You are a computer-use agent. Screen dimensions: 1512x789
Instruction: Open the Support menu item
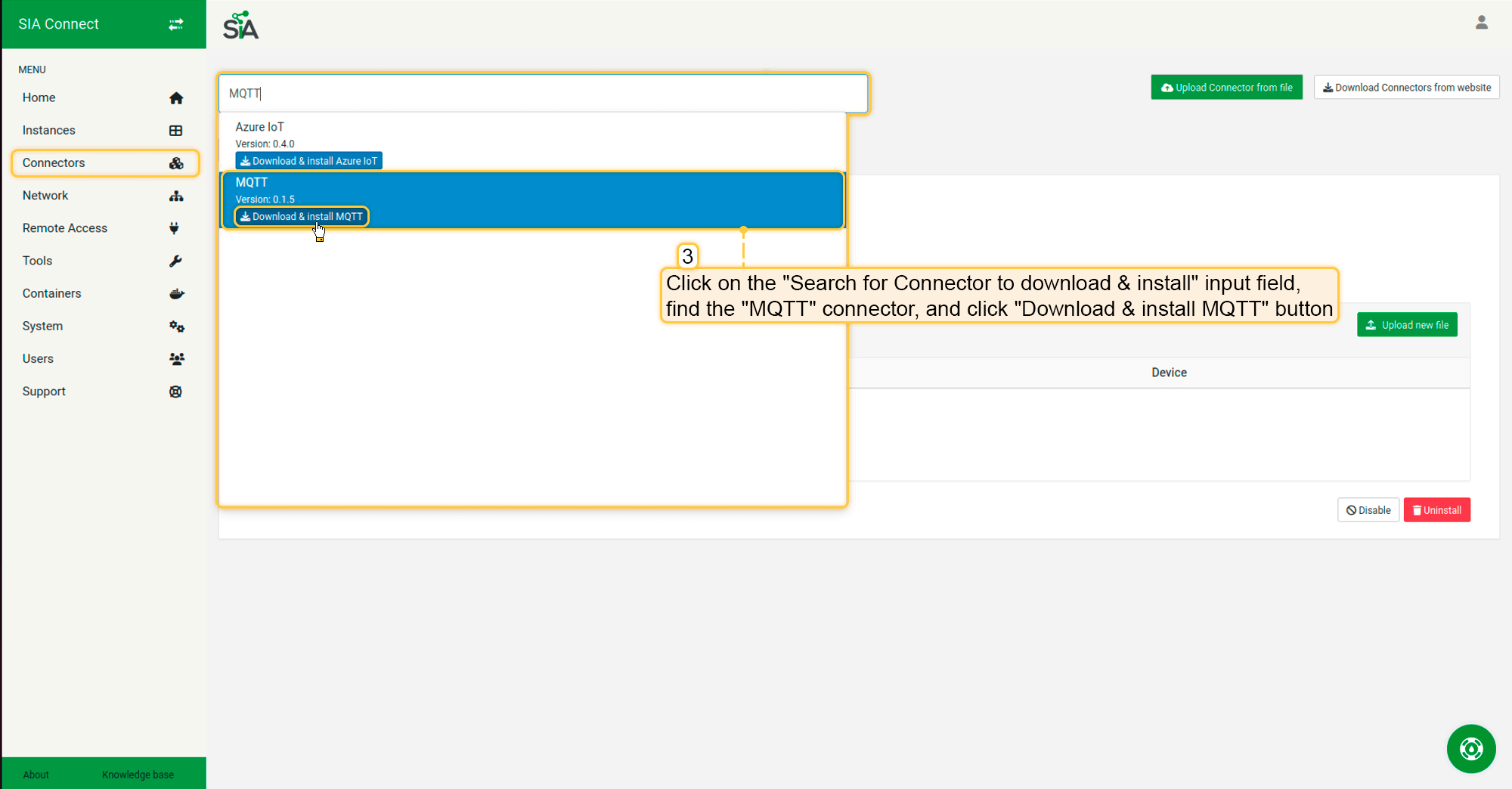pyautogui.click(x=44, y=391)
